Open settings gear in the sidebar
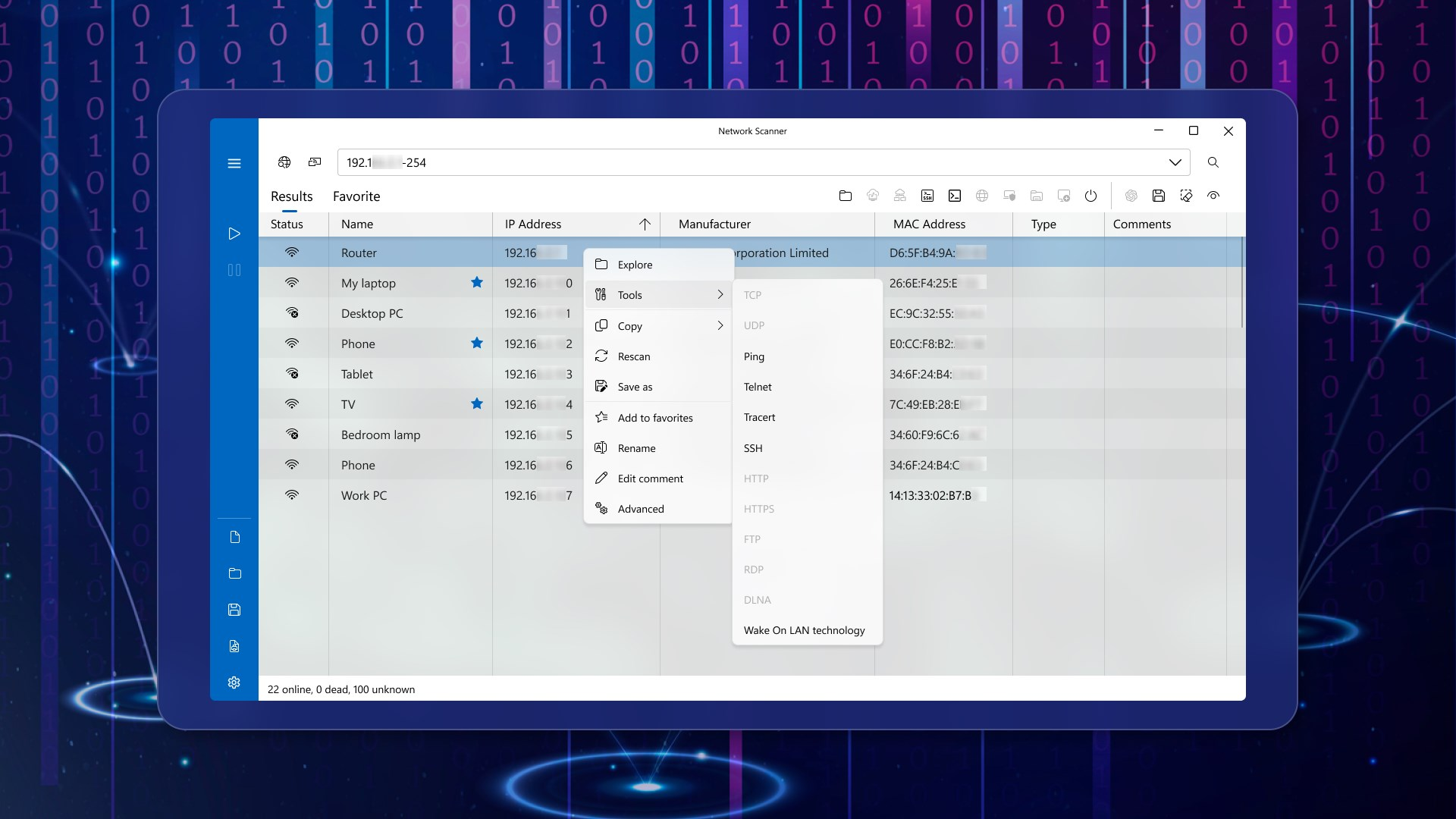The width and height of the screenshot is (1456, 819). click(234, 682)
